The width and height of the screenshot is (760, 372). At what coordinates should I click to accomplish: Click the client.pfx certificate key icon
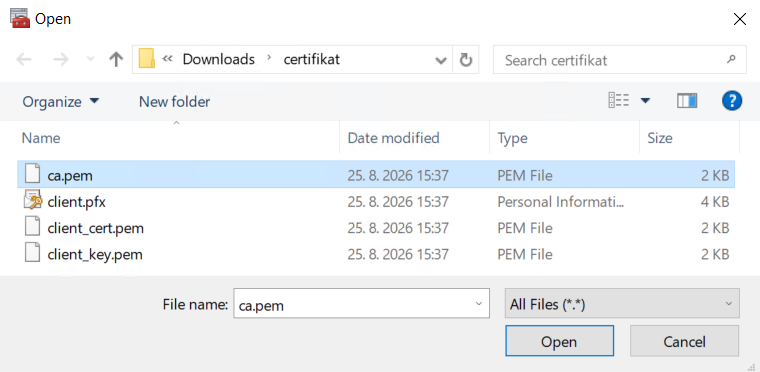pyautogui.click(x=33, y=200)
